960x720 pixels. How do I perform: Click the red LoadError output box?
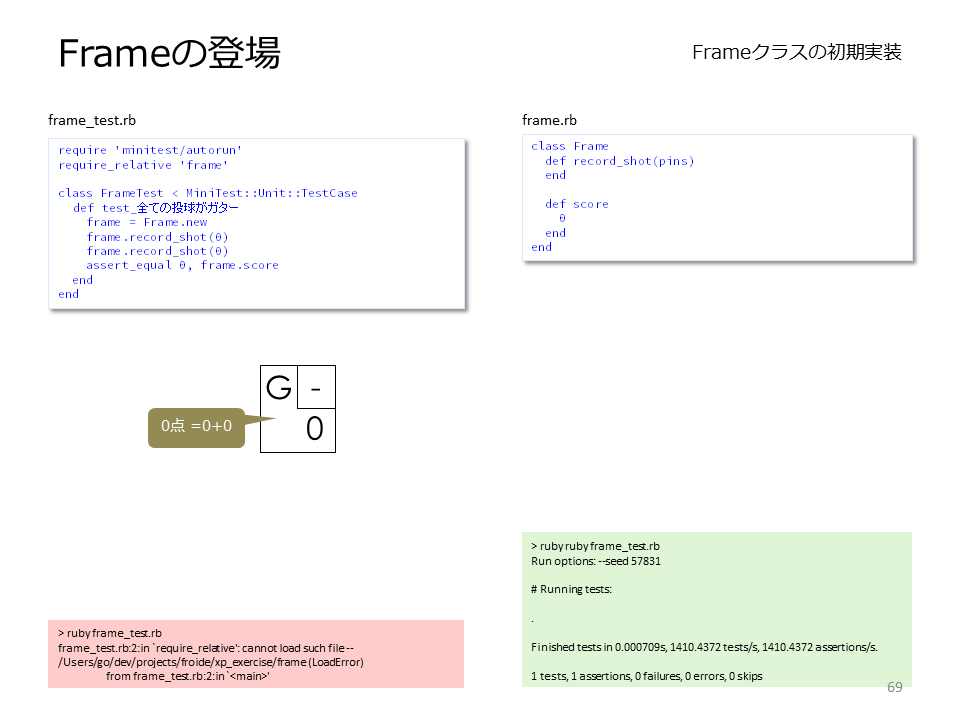[256, 654]
